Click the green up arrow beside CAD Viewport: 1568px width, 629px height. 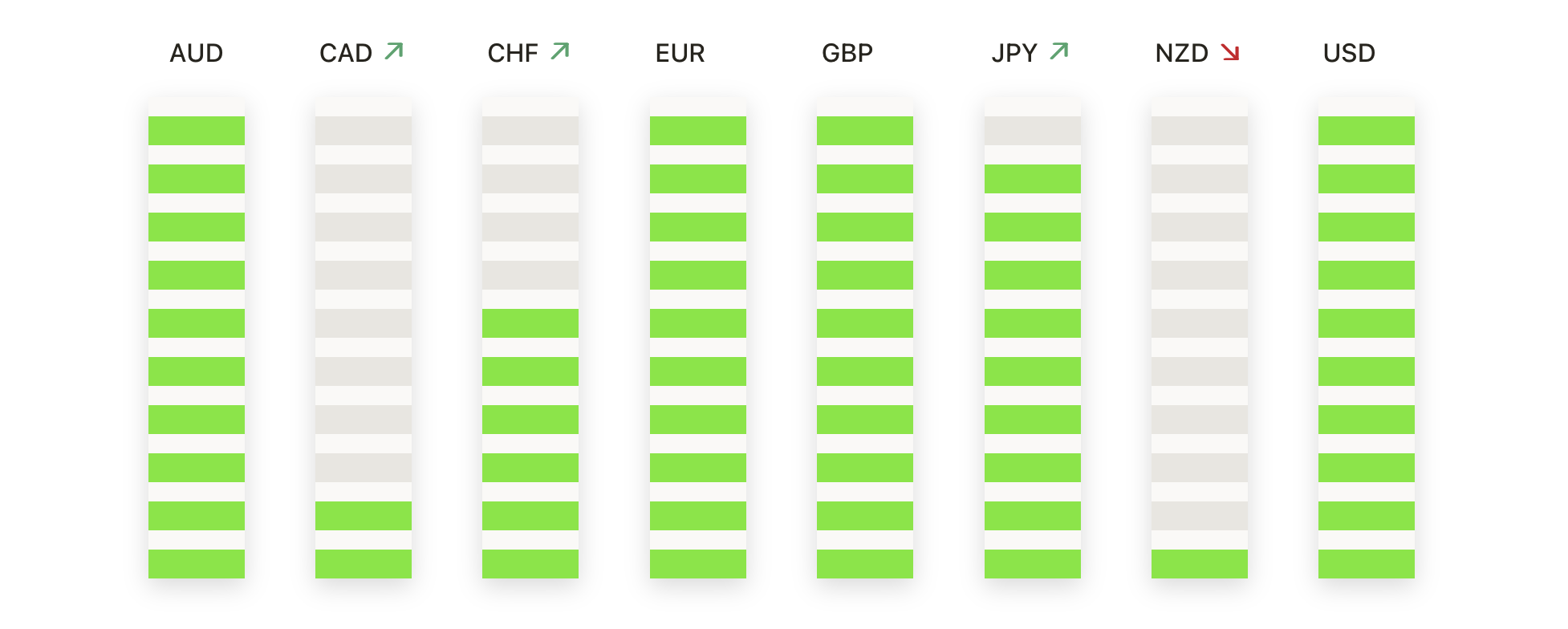(394, 52)
